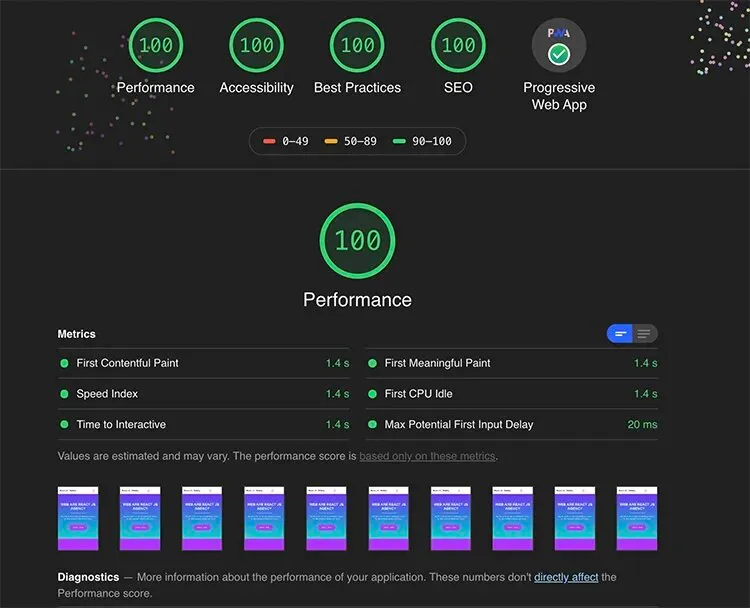Expand the First CPU Idle metric
This screenshot has width=750, height=608.
pyautogui.click(x=512, y=394)
